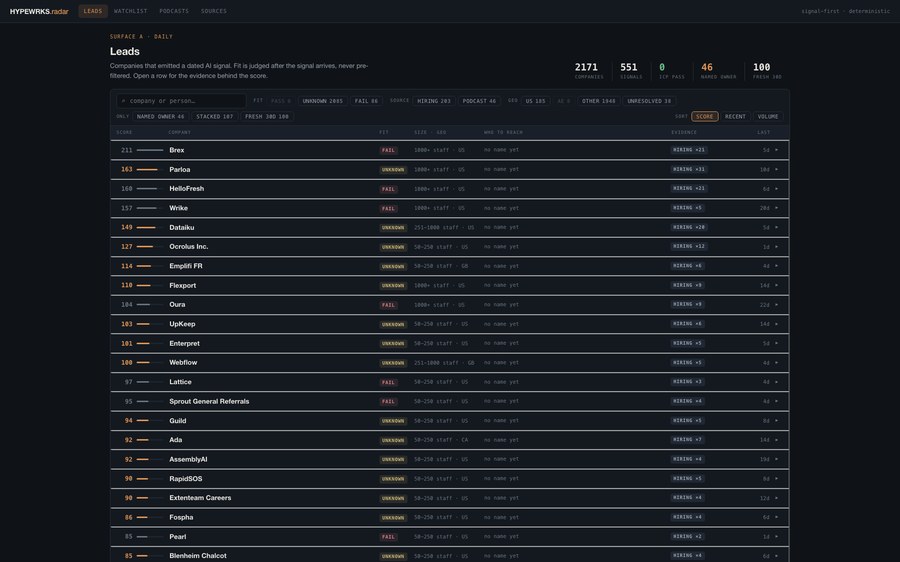The width and height of the screenshot is (900, 562).
Task: Toggle the UNKNOWN 2085 fit filter
Action: click(x=322, y=101)
